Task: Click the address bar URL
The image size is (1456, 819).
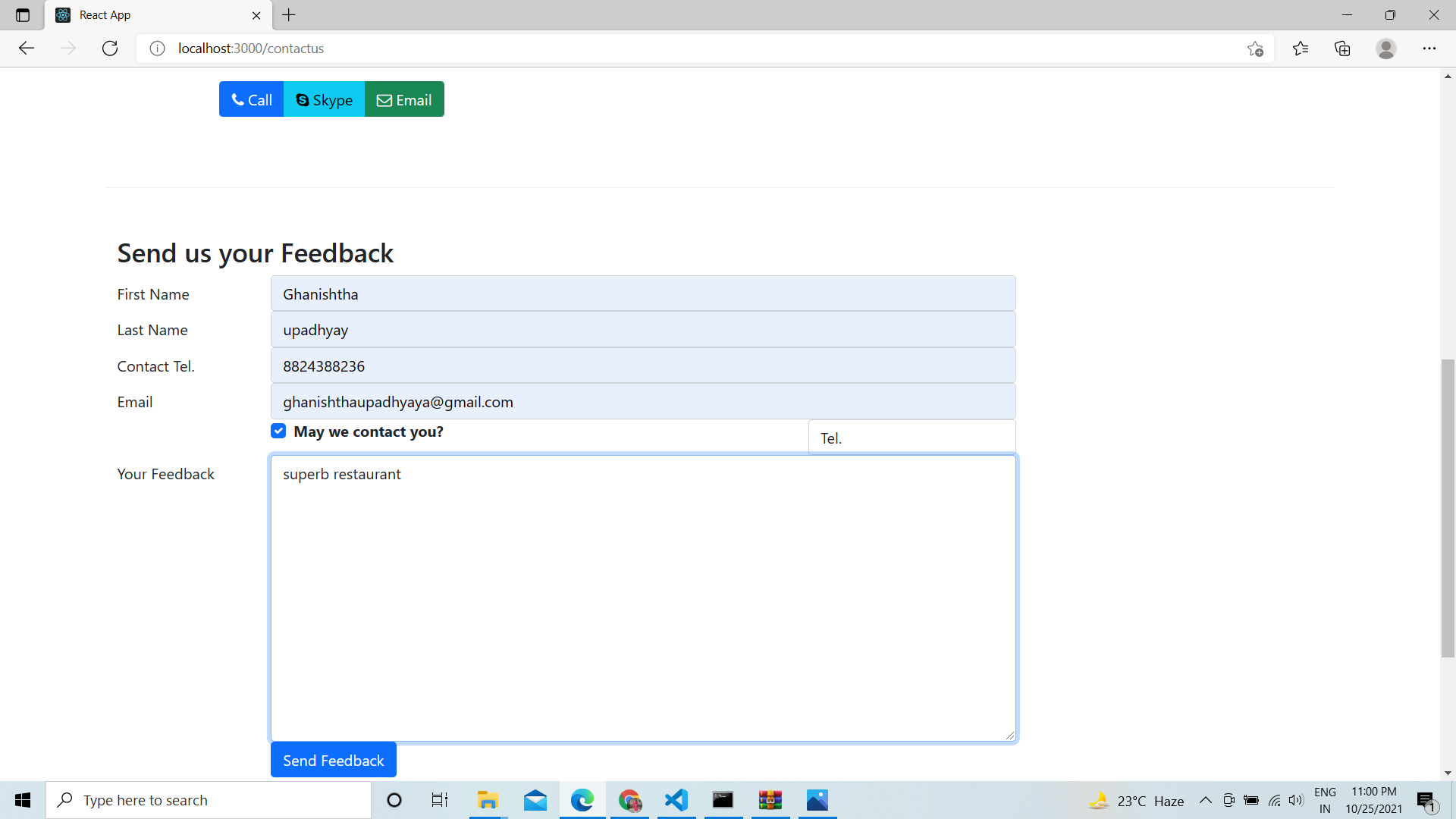Action: click(251, 49)
